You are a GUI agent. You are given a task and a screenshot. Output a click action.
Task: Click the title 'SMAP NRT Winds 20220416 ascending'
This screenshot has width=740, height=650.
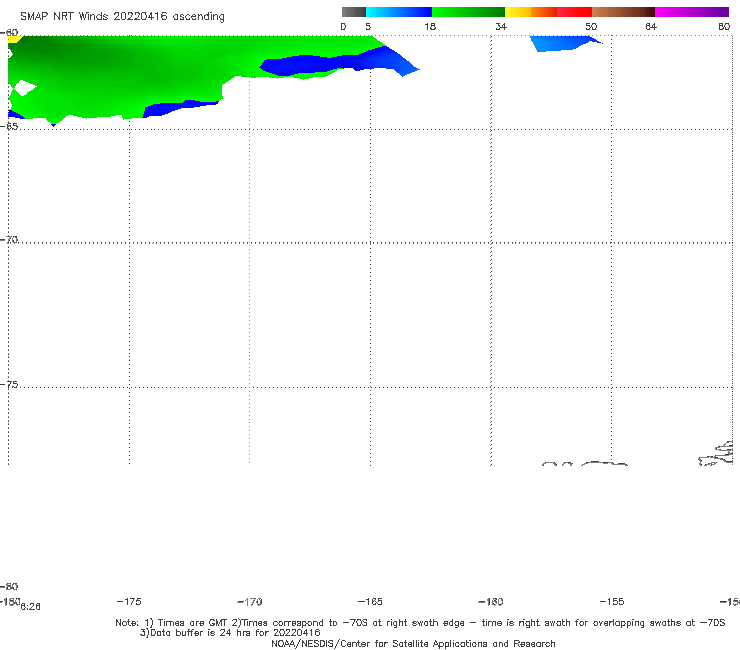pos(122,17)
